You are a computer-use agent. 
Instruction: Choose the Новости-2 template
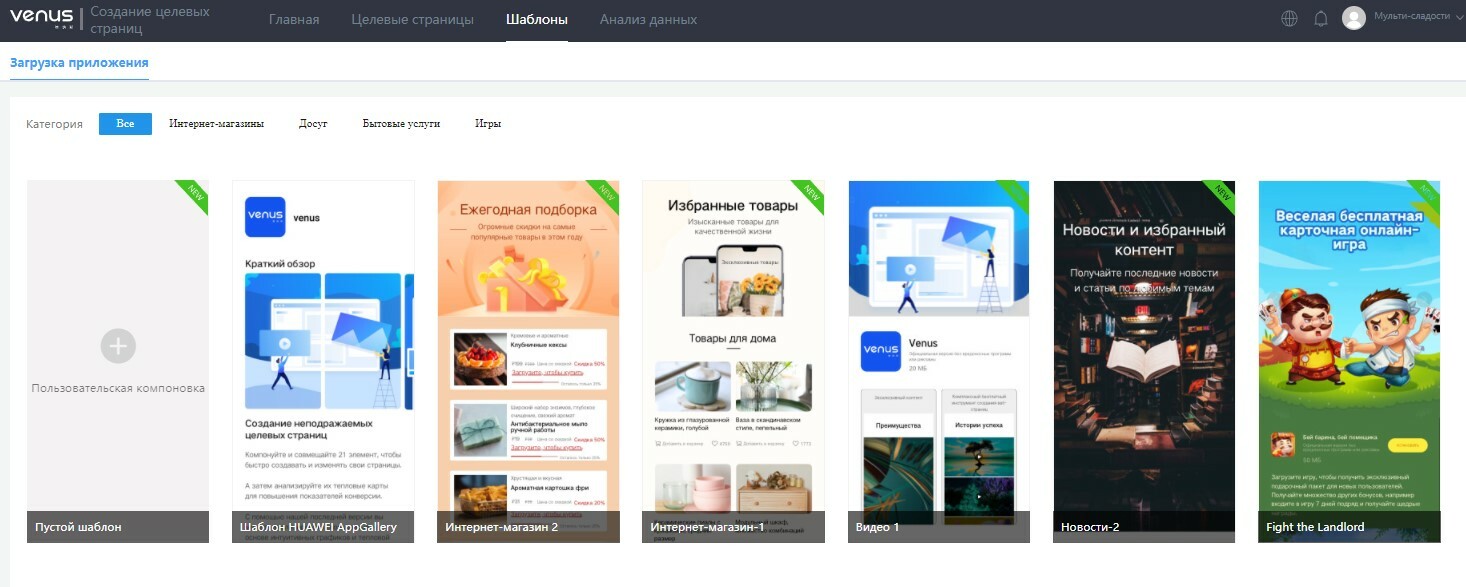[x=1144, y=361]
